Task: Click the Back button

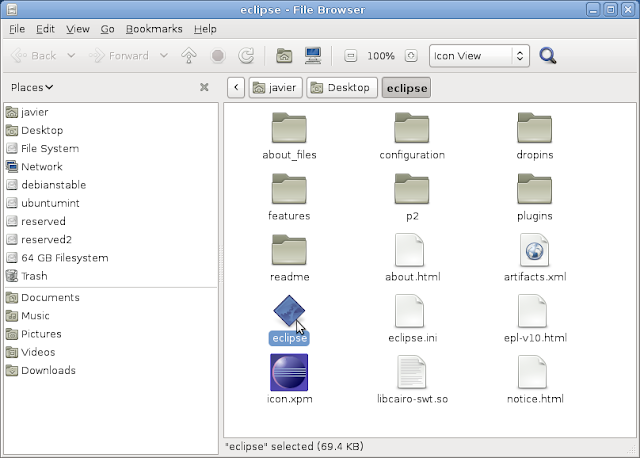Action: point(34,56)
